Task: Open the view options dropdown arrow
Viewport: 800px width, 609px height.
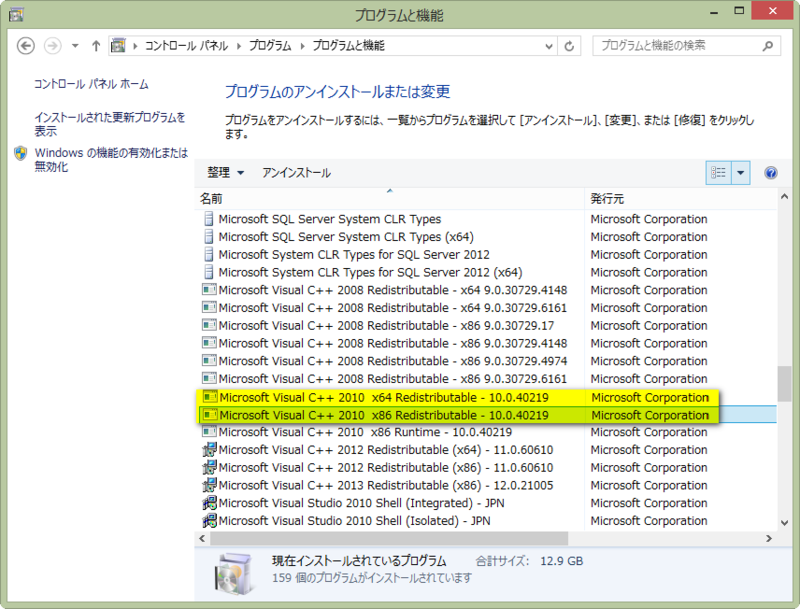Action: coord(740,173)
